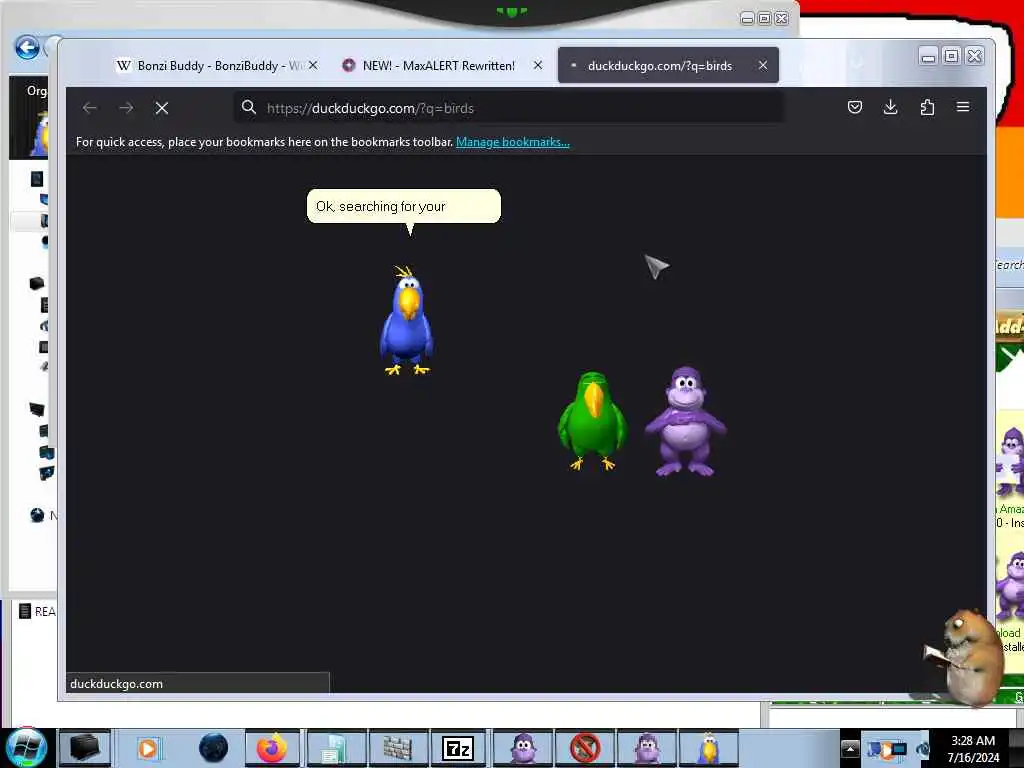Open the Firefox hamburger application menu
Image resolution: width=1024 pixels, height=768 pixels.
pos(963,107)
